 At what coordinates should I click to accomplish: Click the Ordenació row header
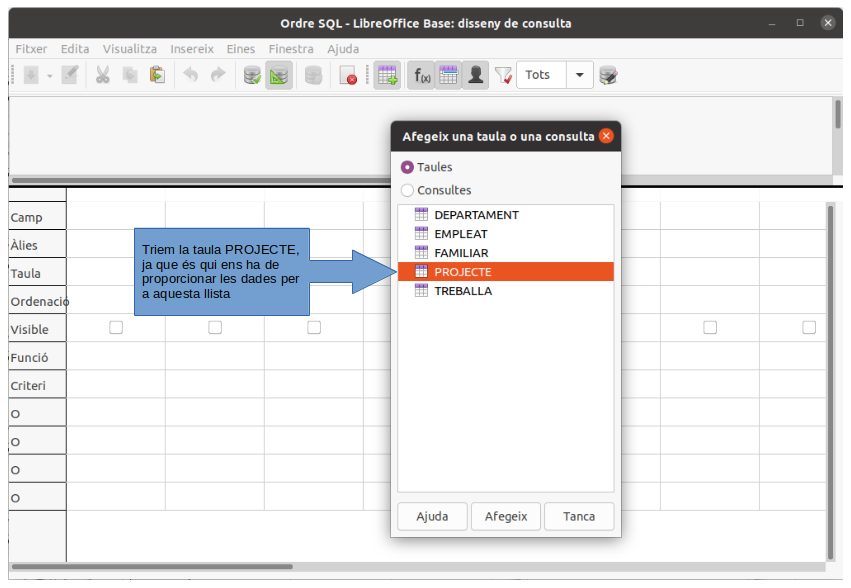point(37,301)
